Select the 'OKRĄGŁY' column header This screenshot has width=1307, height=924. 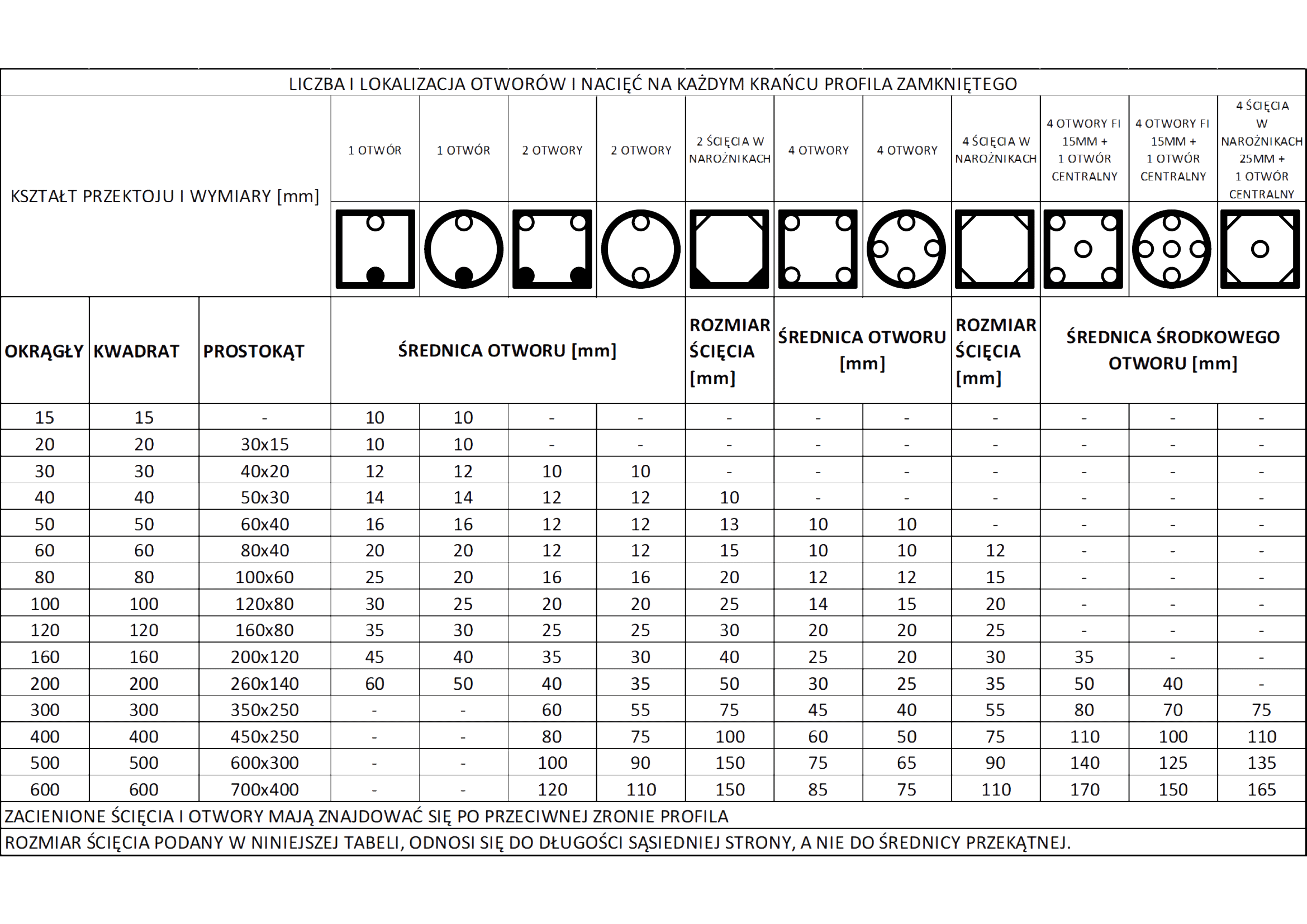pos(44,351)
